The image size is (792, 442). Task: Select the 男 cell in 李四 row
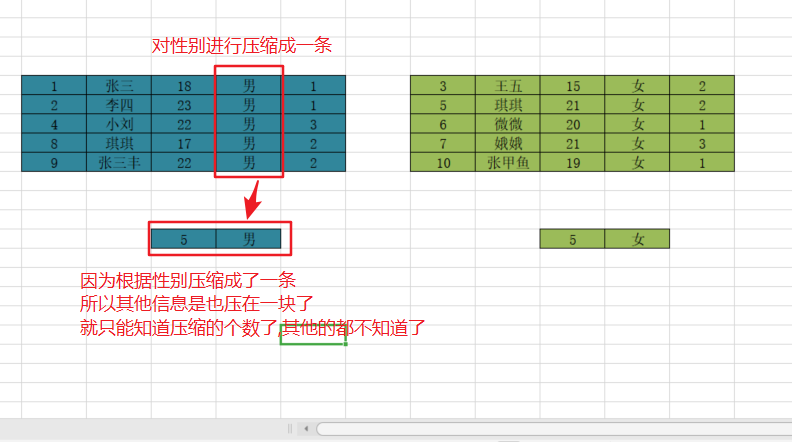point(249,105)
